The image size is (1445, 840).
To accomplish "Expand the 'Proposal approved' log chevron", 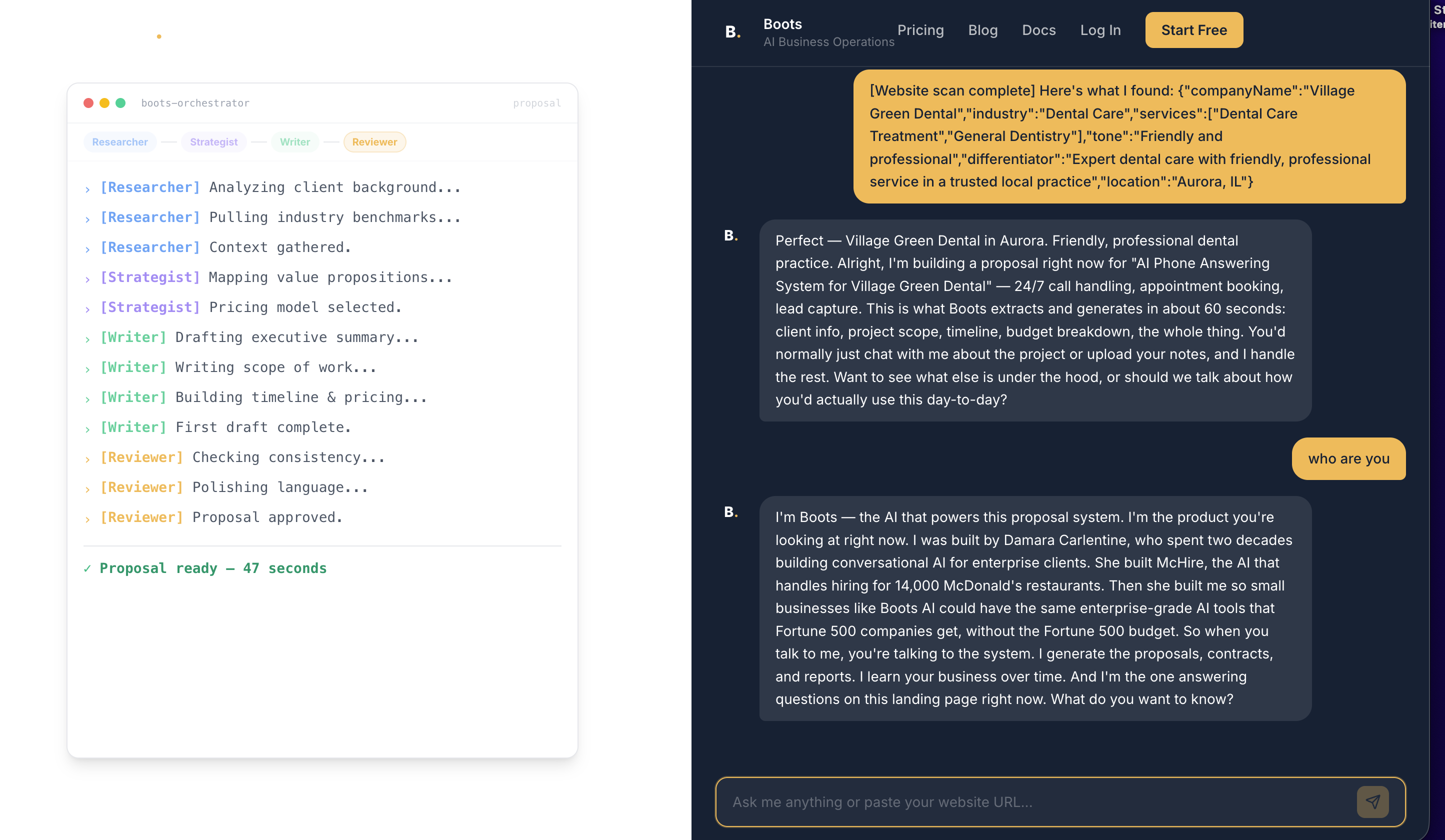I will coord(87,519).
